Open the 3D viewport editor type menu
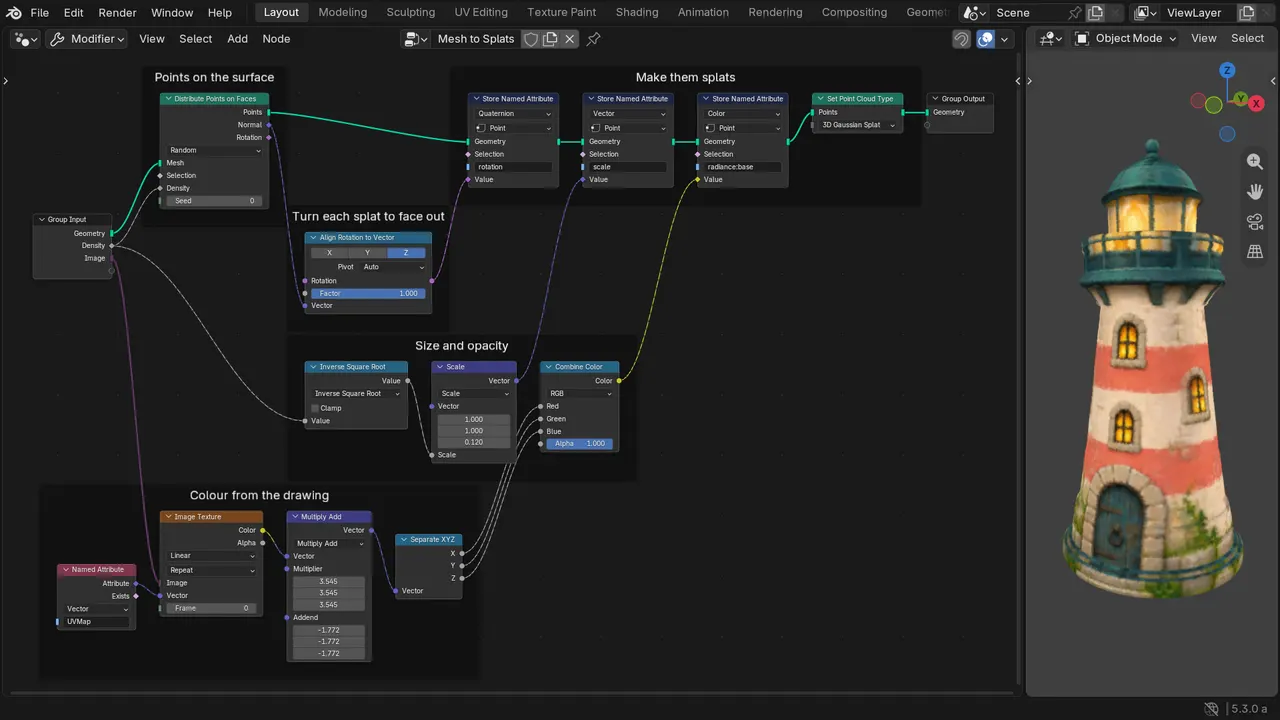This screenshot has height=720, width=1280. 1051,38
